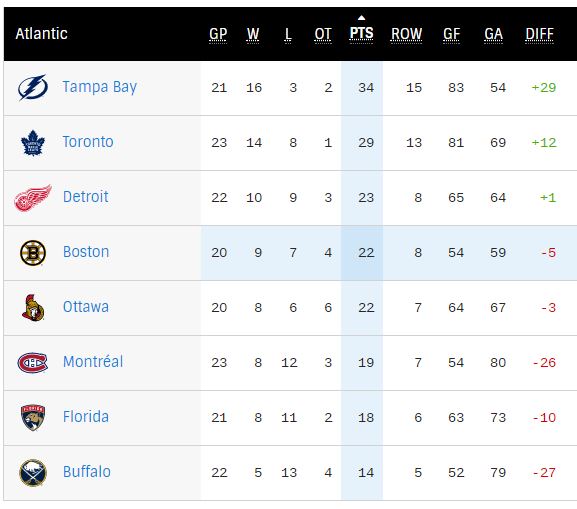This screenshot has width=577, height=509.
Task: Sort table by OT column header
Action: pyautogui.click(x=323, y=34)
